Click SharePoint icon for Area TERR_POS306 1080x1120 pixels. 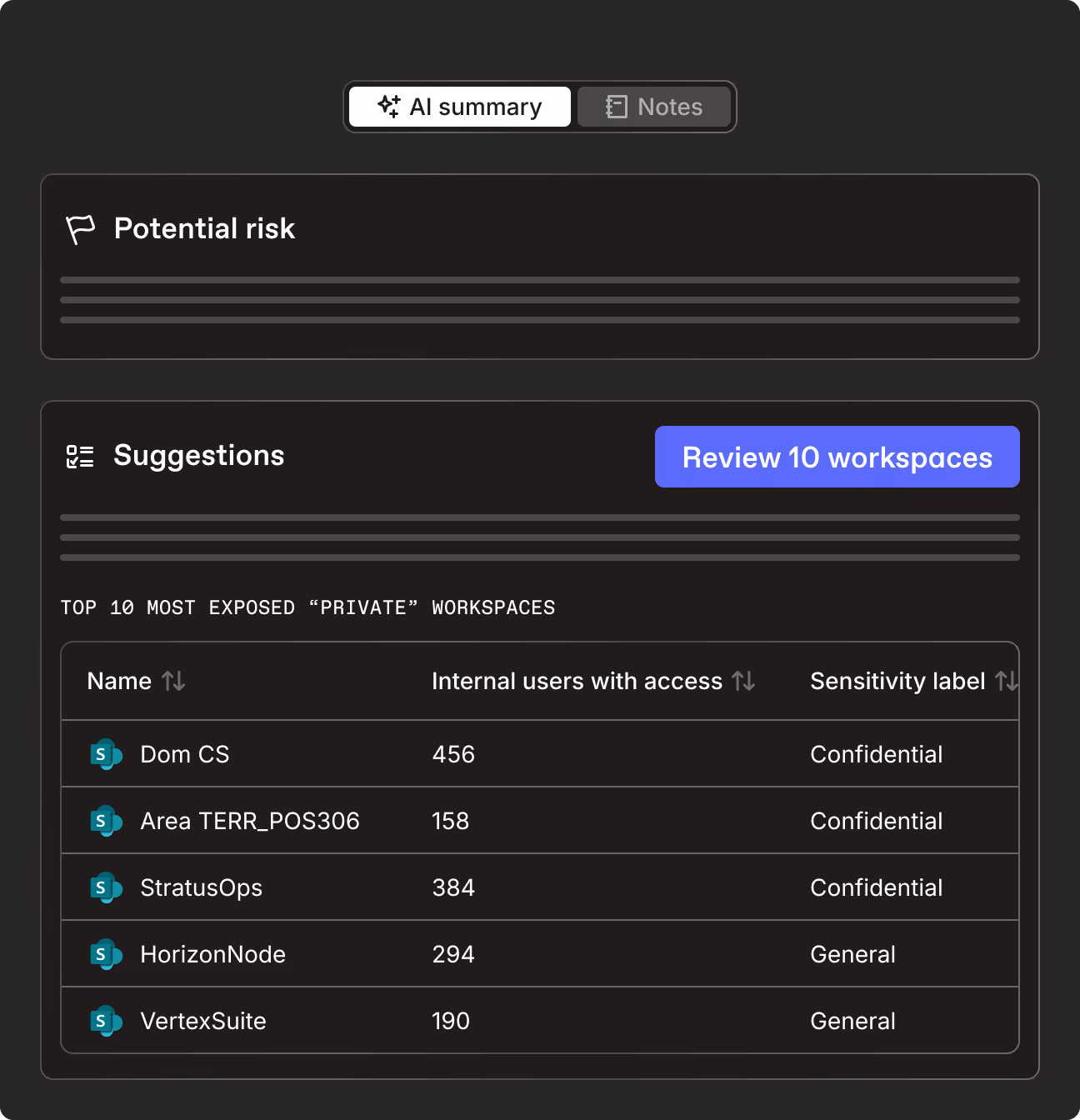(106, 821)
